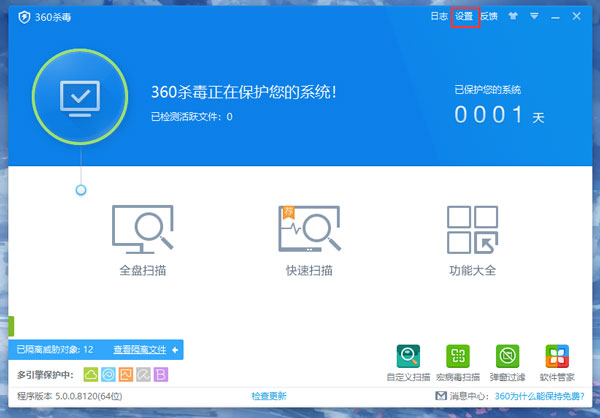This screenshot has height=418, width=600.
Task: Click the 0001 天 protected days counter
Action: point(499,115)
